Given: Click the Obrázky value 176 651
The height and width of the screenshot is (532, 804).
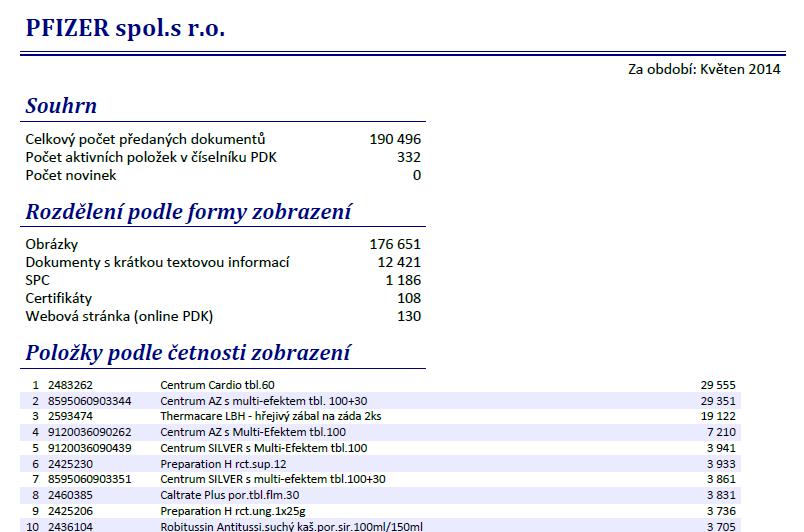Looking at the screenshot, I should (395, 244).
